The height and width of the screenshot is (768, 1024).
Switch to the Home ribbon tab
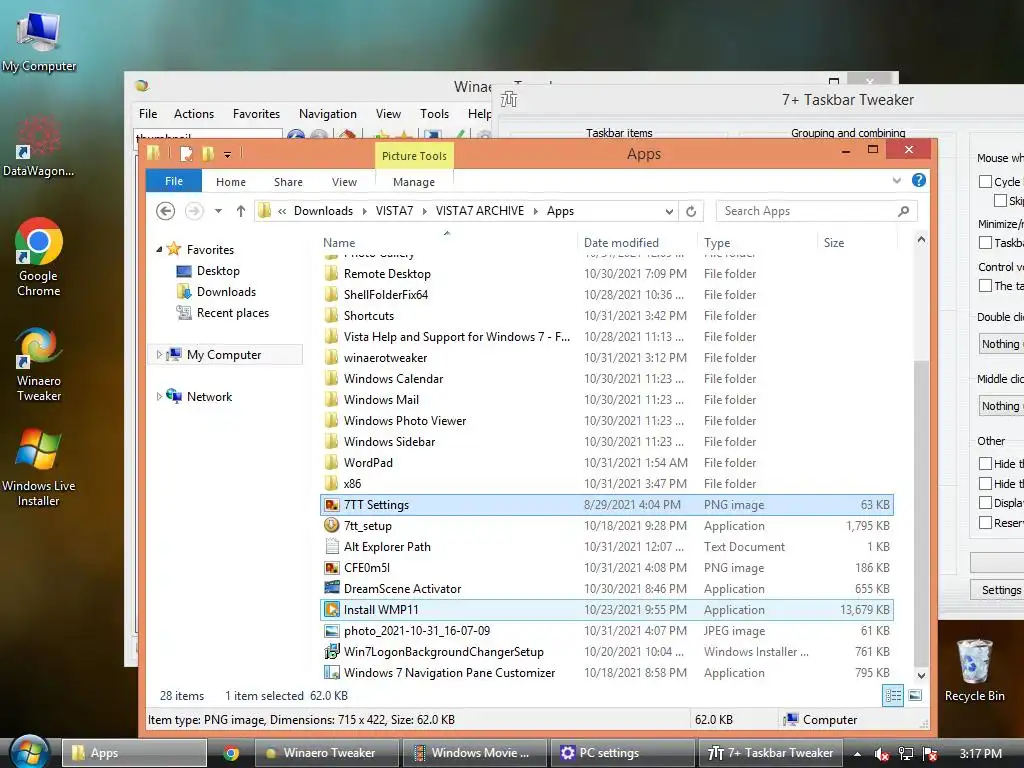[231, 182]
